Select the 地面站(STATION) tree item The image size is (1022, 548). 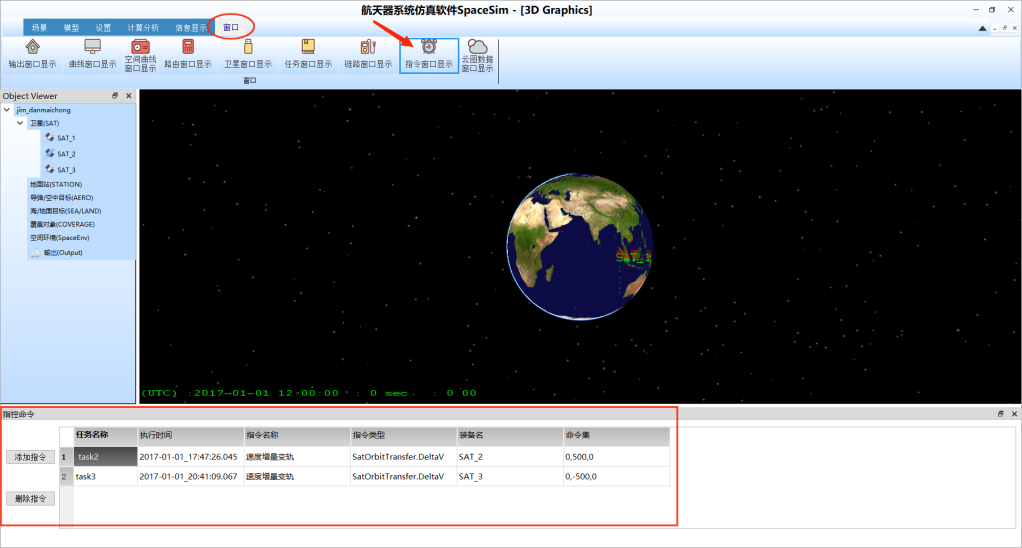(x=56, y=185)
